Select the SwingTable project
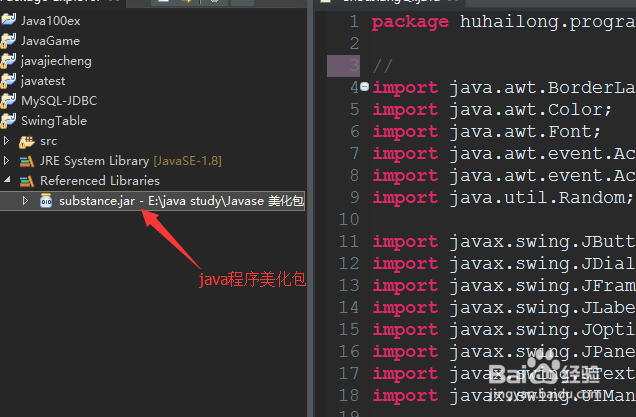 pyautogui.click(x=54, y=120)
